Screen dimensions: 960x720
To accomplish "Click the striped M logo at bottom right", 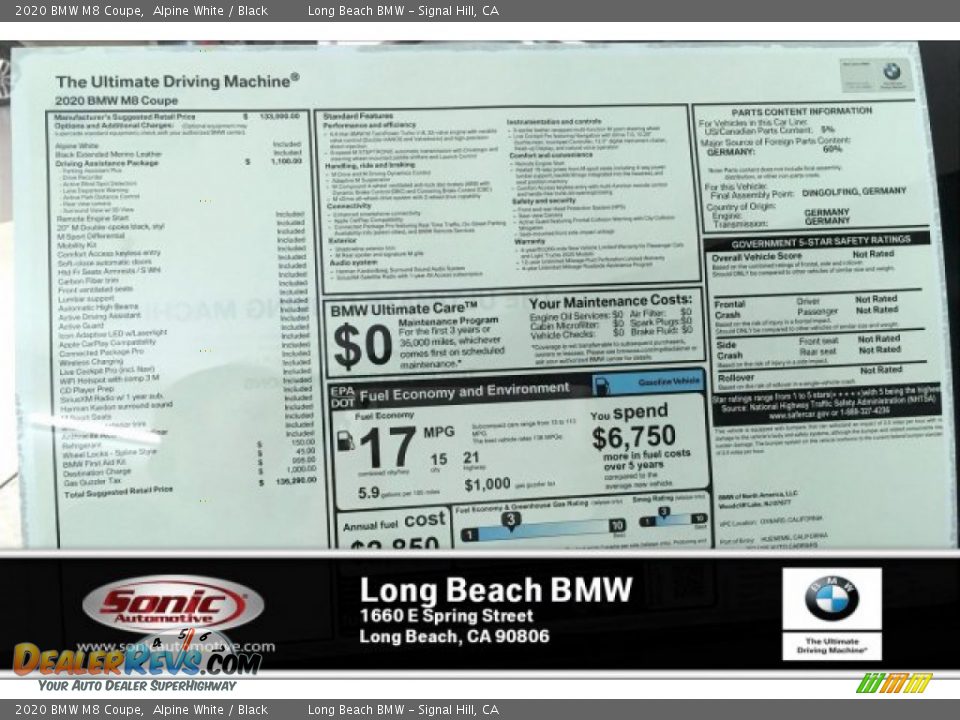I will pyautogui.click(x=894, y=683).
